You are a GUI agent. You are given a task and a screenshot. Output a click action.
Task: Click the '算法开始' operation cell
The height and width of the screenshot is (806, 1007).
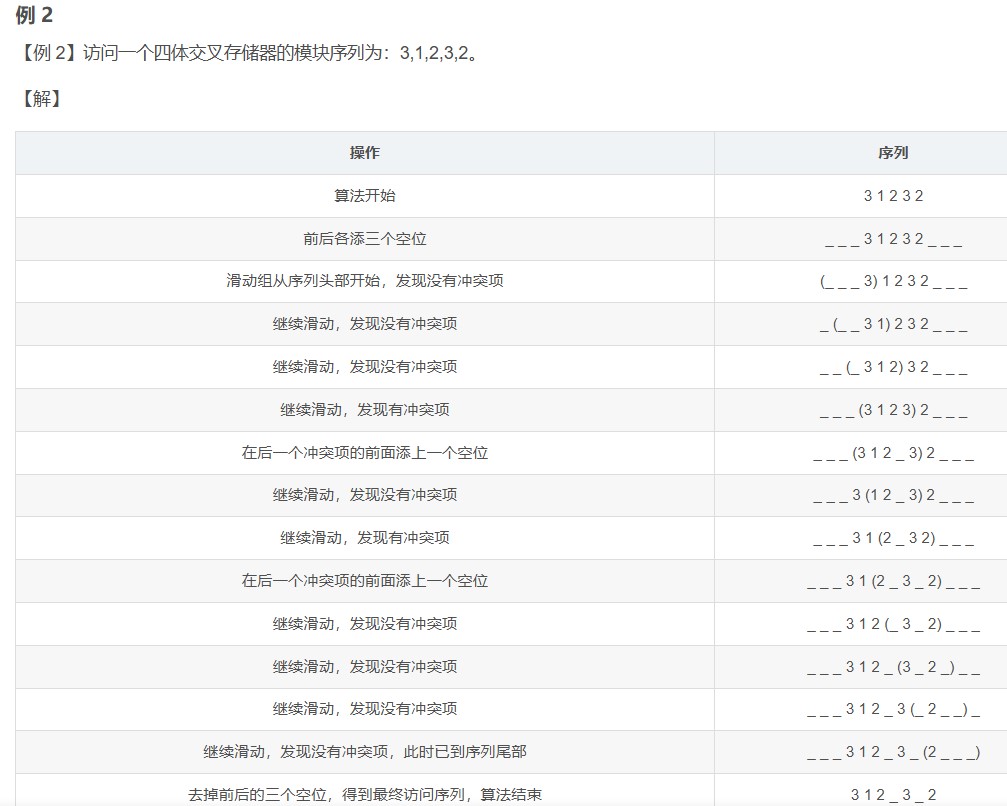[x=364, y=196]
